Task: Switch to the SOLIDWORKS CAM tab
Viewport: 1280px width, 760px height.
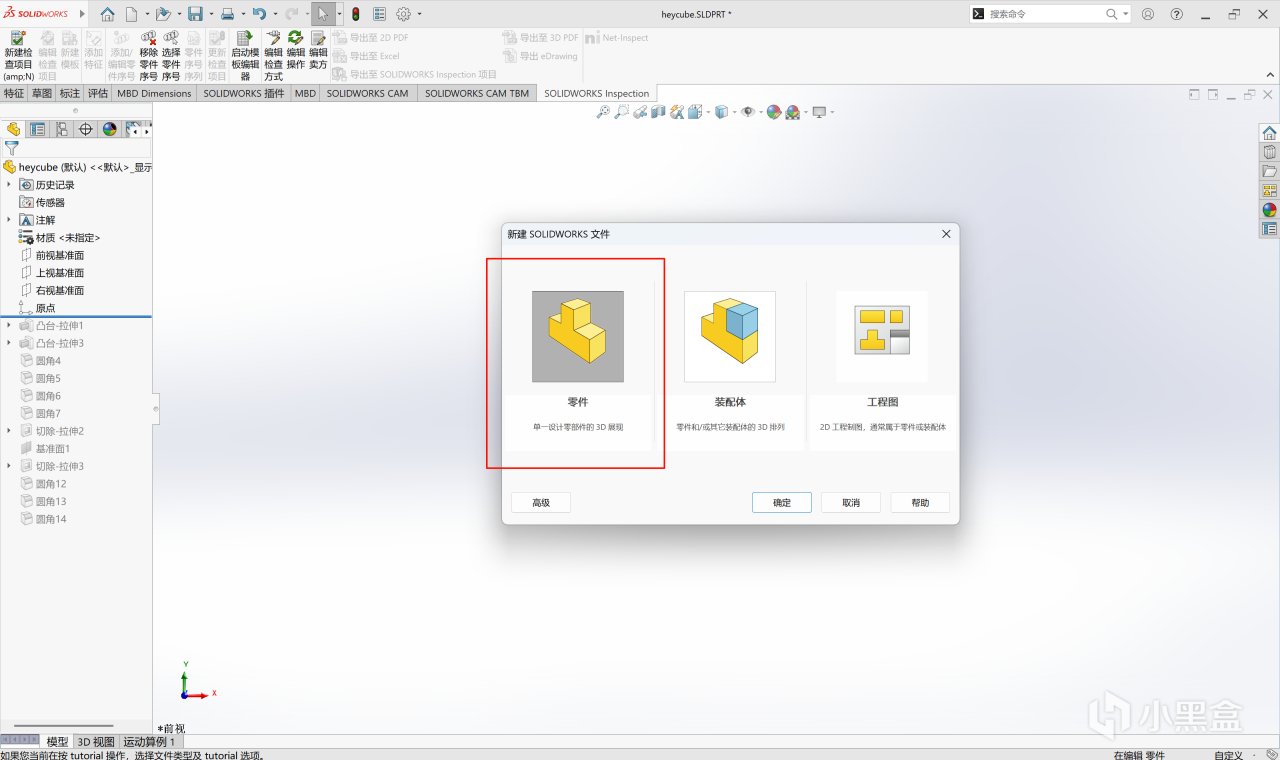Action: point(367,93)
